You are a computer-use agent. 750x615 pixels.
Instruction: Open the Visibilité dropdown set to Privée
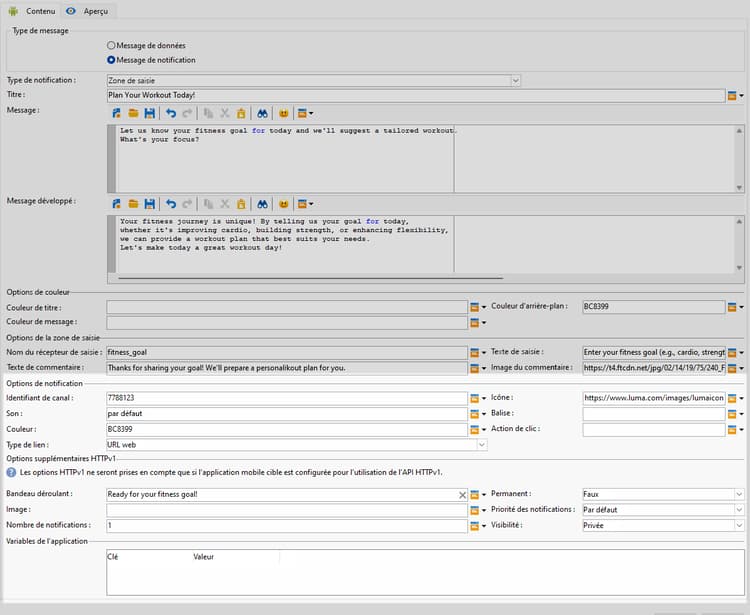(x=738, y=525)
